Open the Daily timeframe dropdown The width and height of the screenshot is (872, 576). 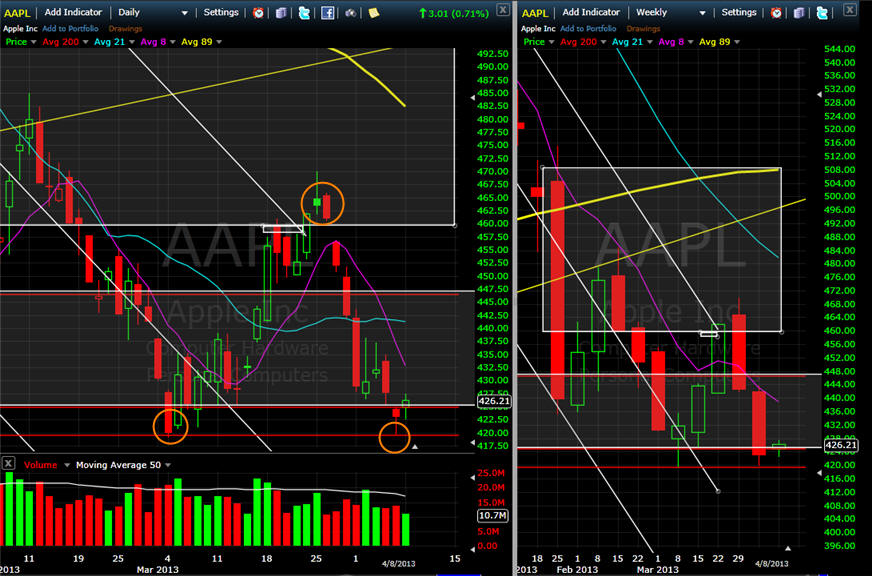coord(185,13)
